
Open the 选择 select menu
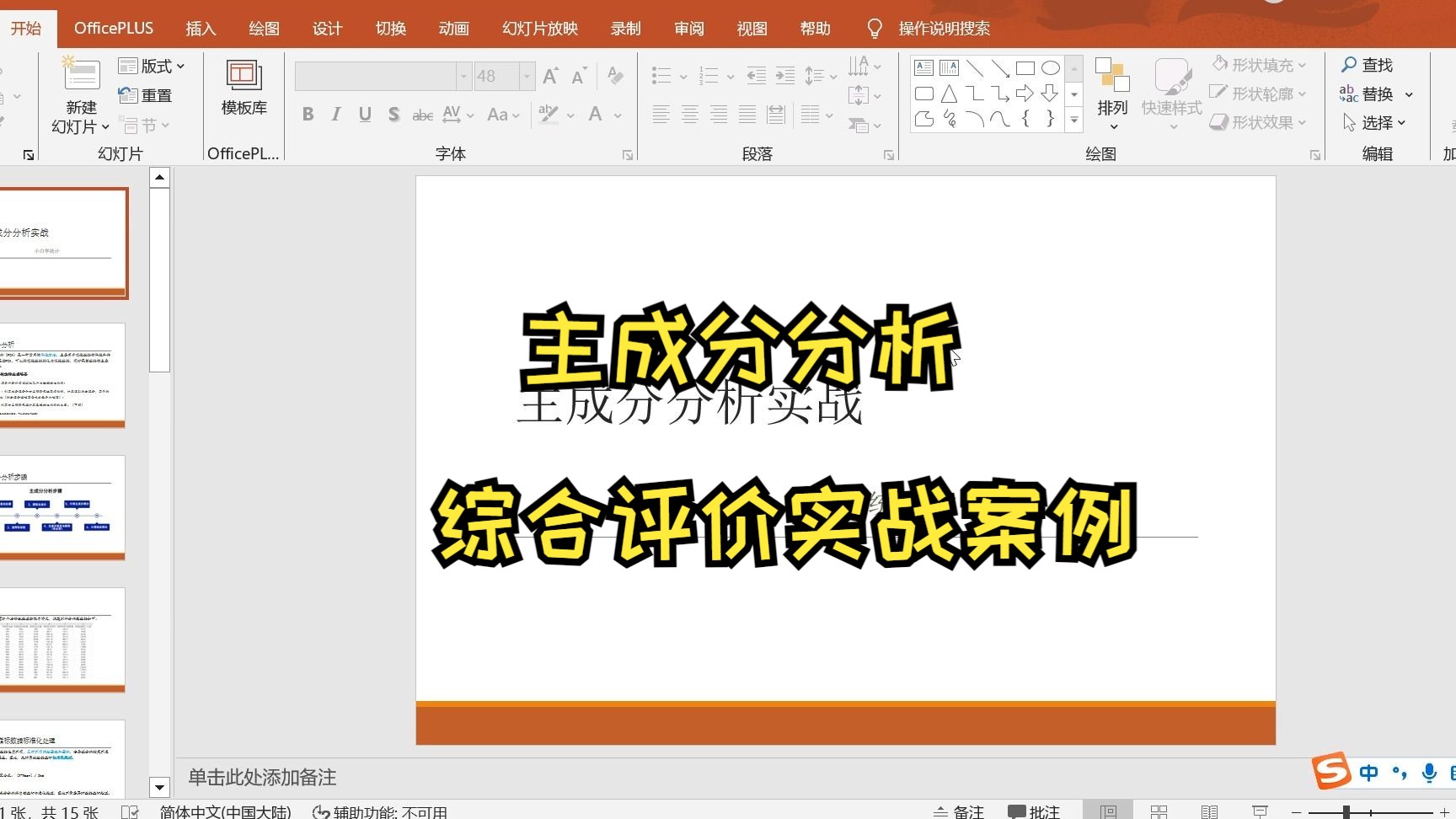point(1373,123)
